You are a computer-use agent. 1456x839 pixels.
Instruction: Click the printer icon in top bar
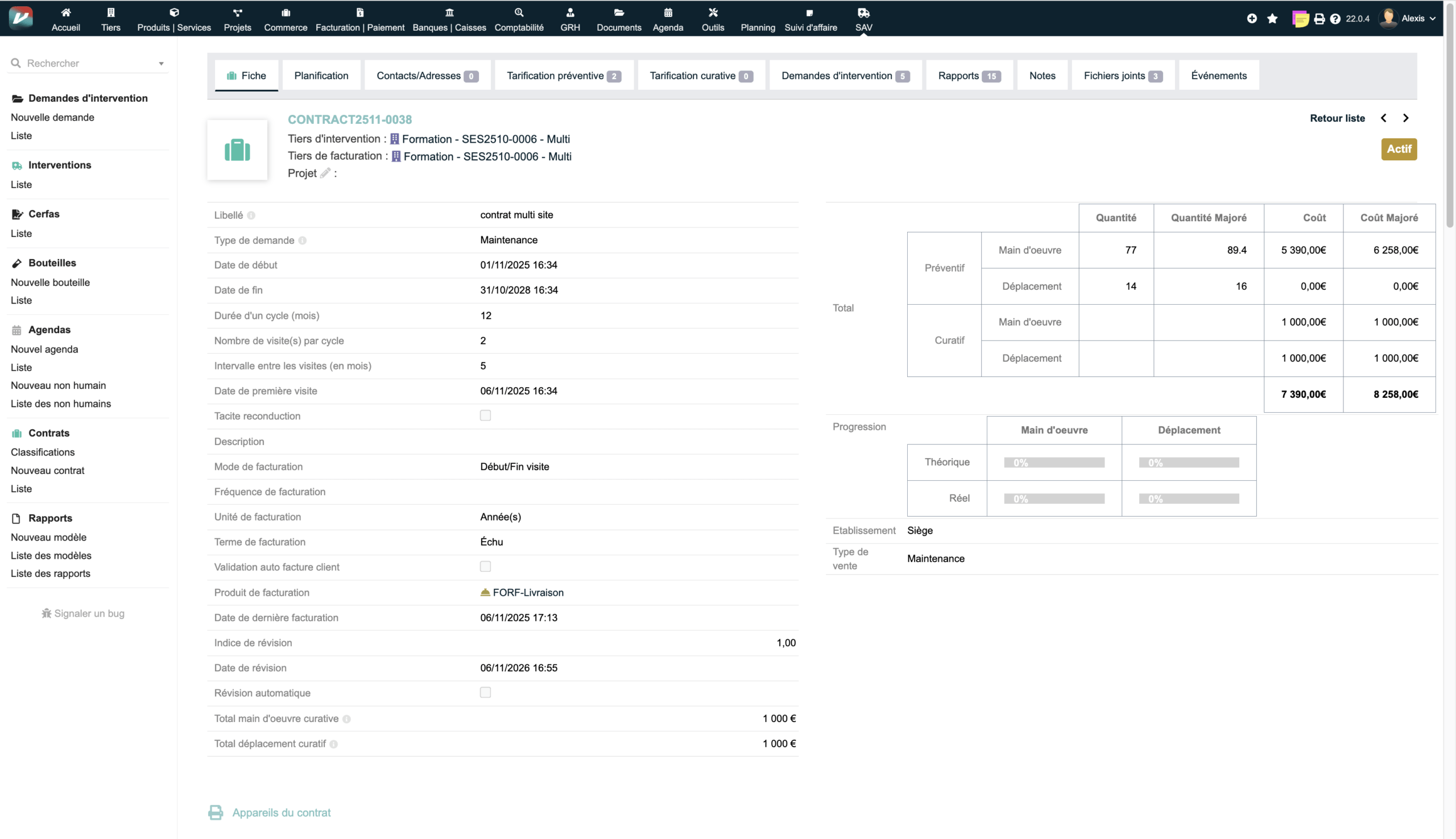tap(1319, 19)
